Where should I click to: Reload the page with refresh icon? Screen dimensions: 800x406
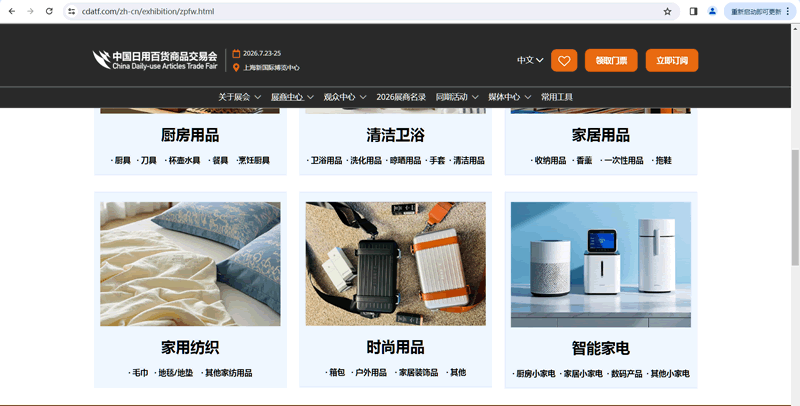51,11
